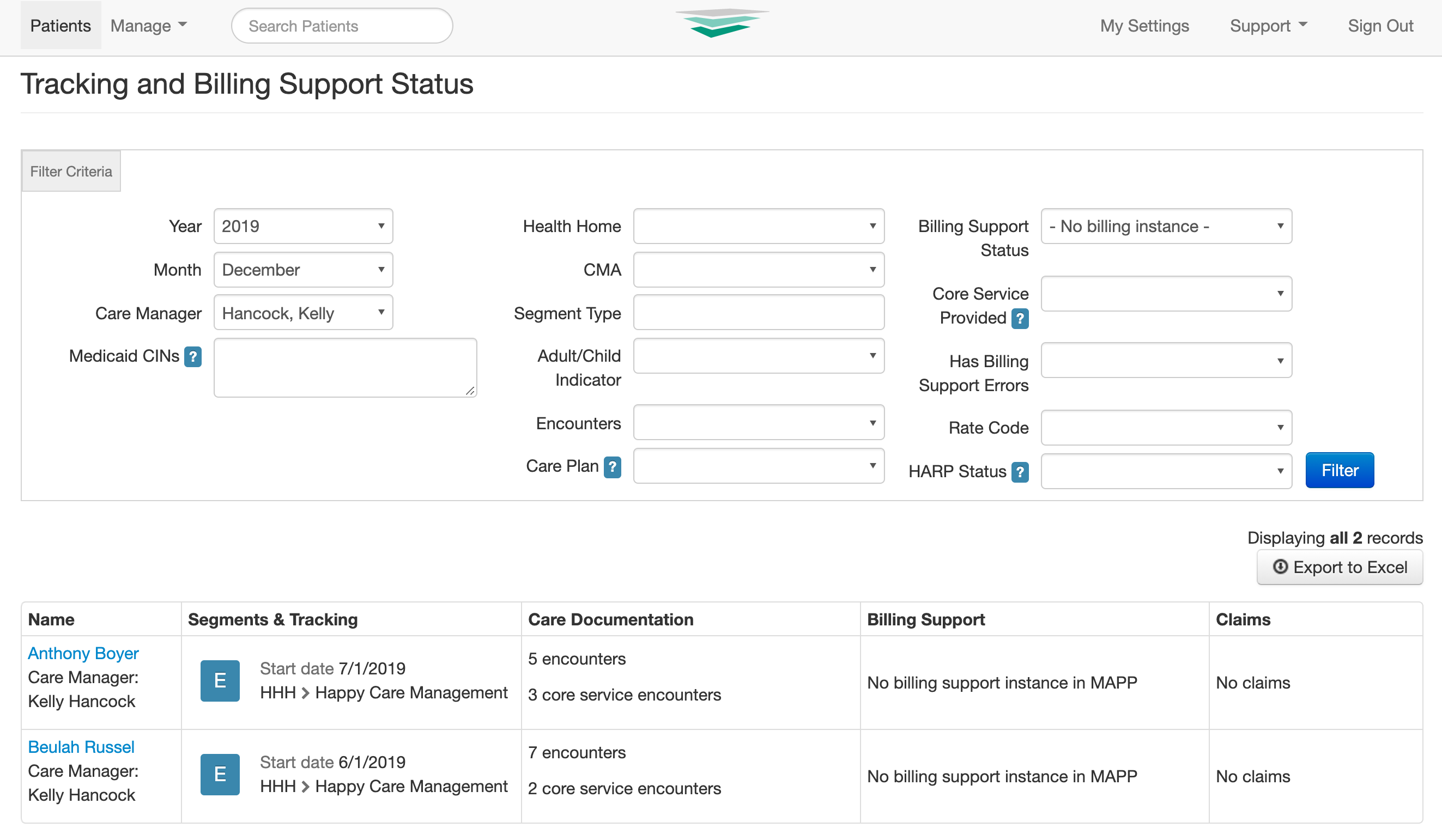
Task: Open the HARP Status dropdown
Action: [x=1166, y=471]
